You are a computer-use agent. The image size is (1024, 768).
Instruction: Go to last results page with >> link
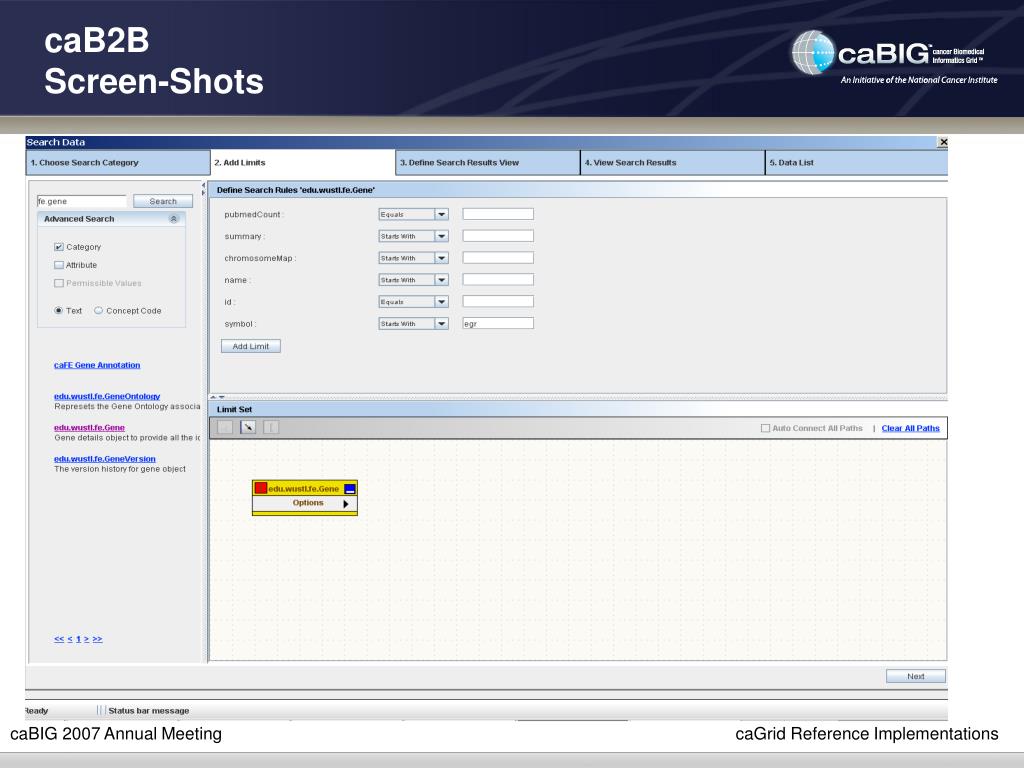97,639
